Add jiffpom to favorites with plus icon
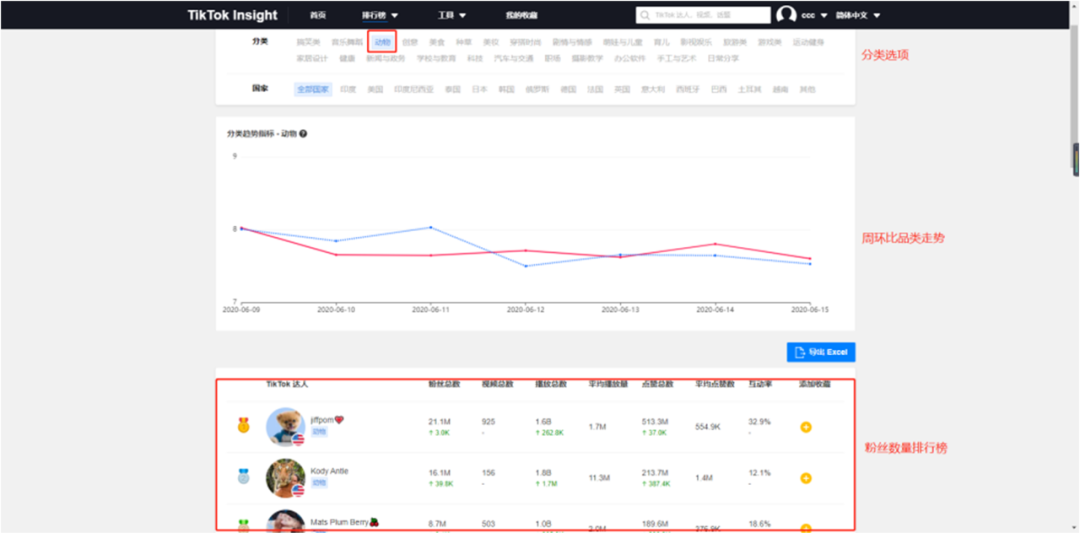The image size is (1080, 533). 806,427
